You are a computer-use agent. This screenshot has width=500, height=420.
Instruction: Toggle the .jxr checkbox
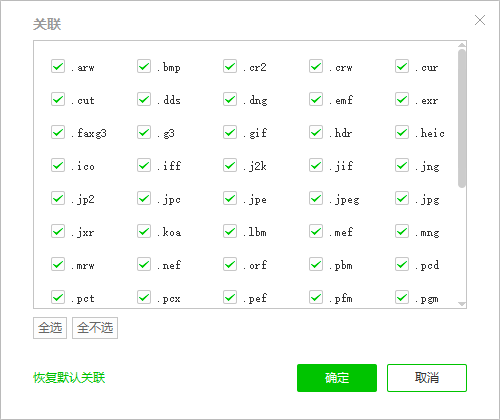58,231
